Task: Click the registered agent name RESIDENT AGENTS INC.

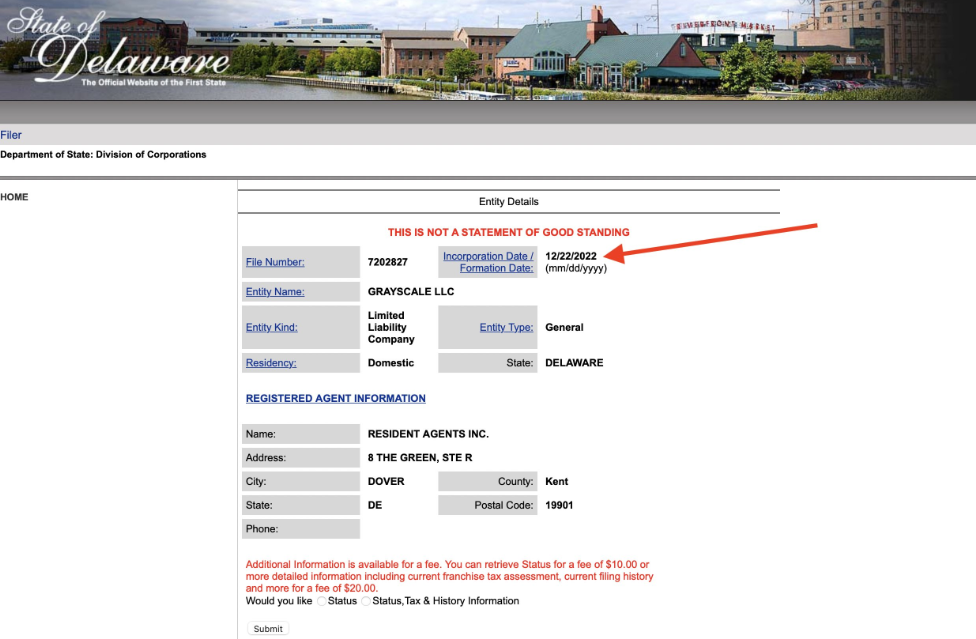Action: (x=428, y=434)
